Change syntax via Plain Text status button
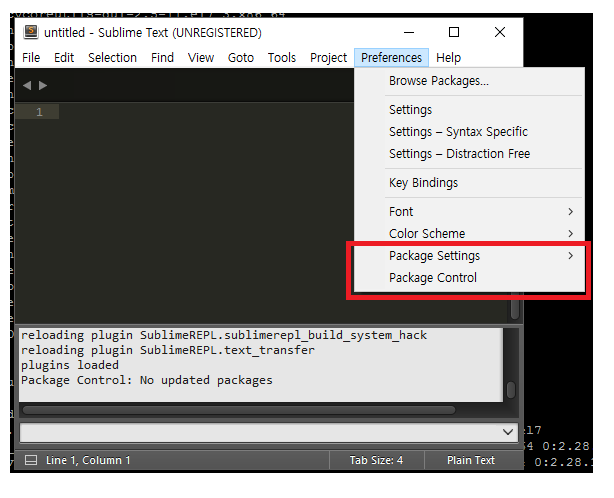This screenshot has width=614, height=498. tap(471, 460)
